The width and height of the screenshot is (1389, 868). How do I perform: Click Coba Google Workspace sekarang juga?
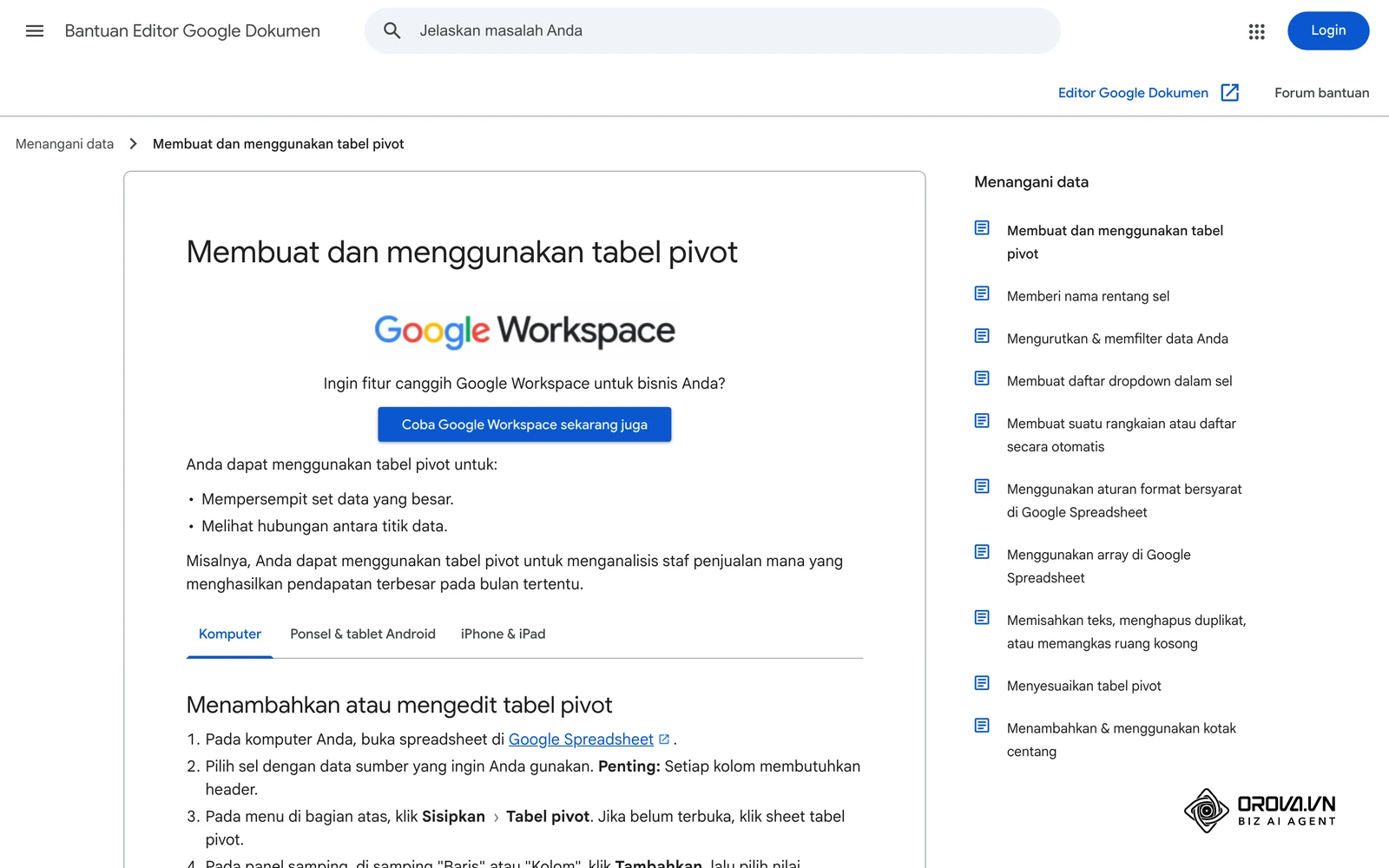(x=524, y=424)
